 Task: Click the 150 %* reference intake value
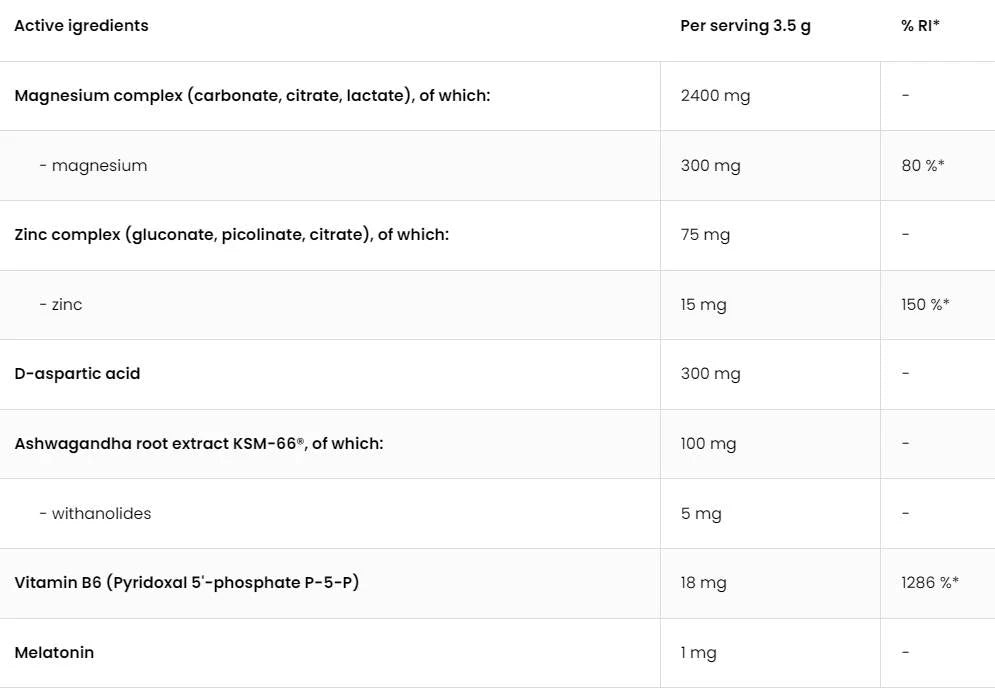(925, 305)
